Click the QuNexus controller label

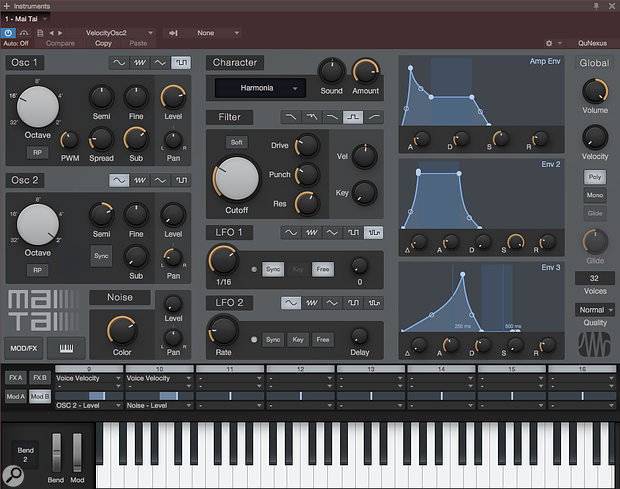coord(592,43)
